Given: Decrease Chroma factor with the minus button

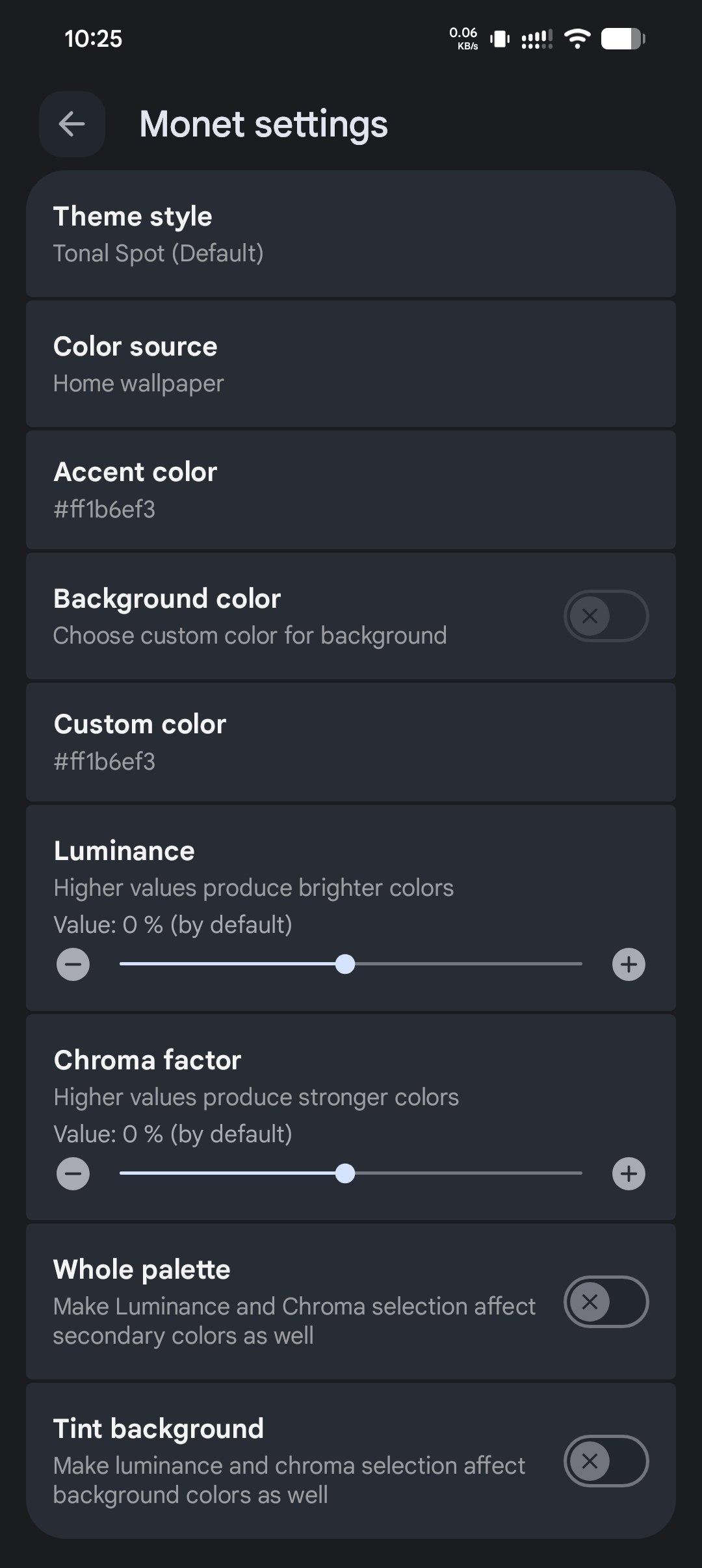Looking at the screenshot, I should [73, 1173].
